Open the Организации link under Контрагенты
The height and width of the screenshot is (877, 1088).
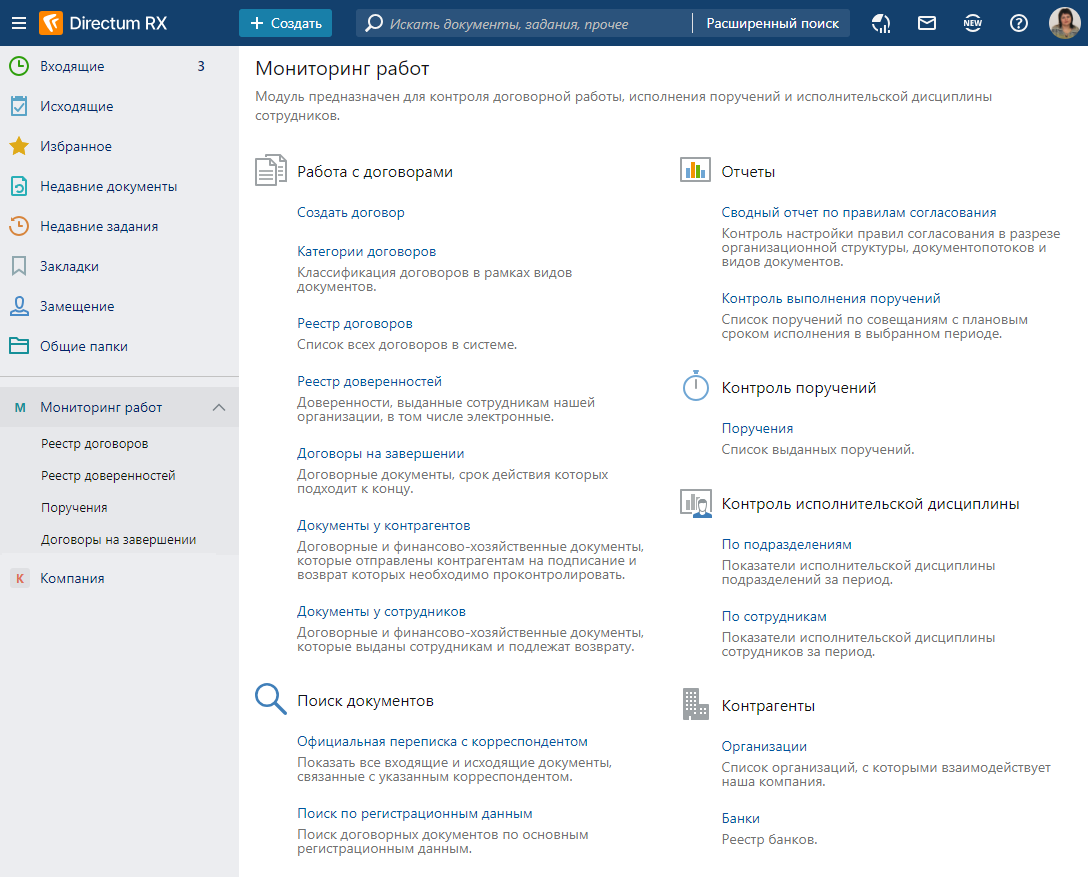[764, 747]
